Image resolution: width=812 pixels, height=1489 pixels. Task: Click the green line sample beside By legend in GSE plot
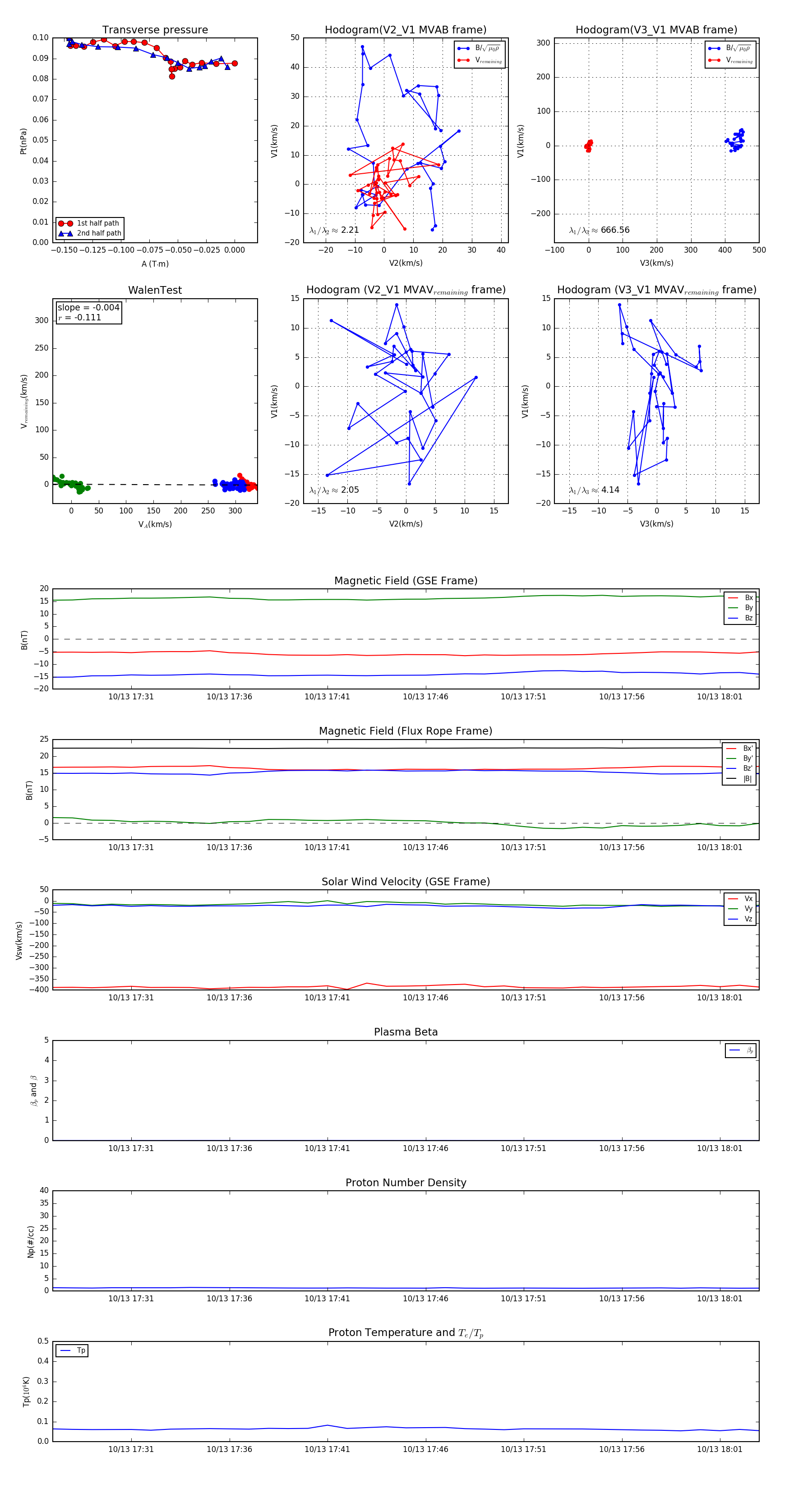click(734, 608)
